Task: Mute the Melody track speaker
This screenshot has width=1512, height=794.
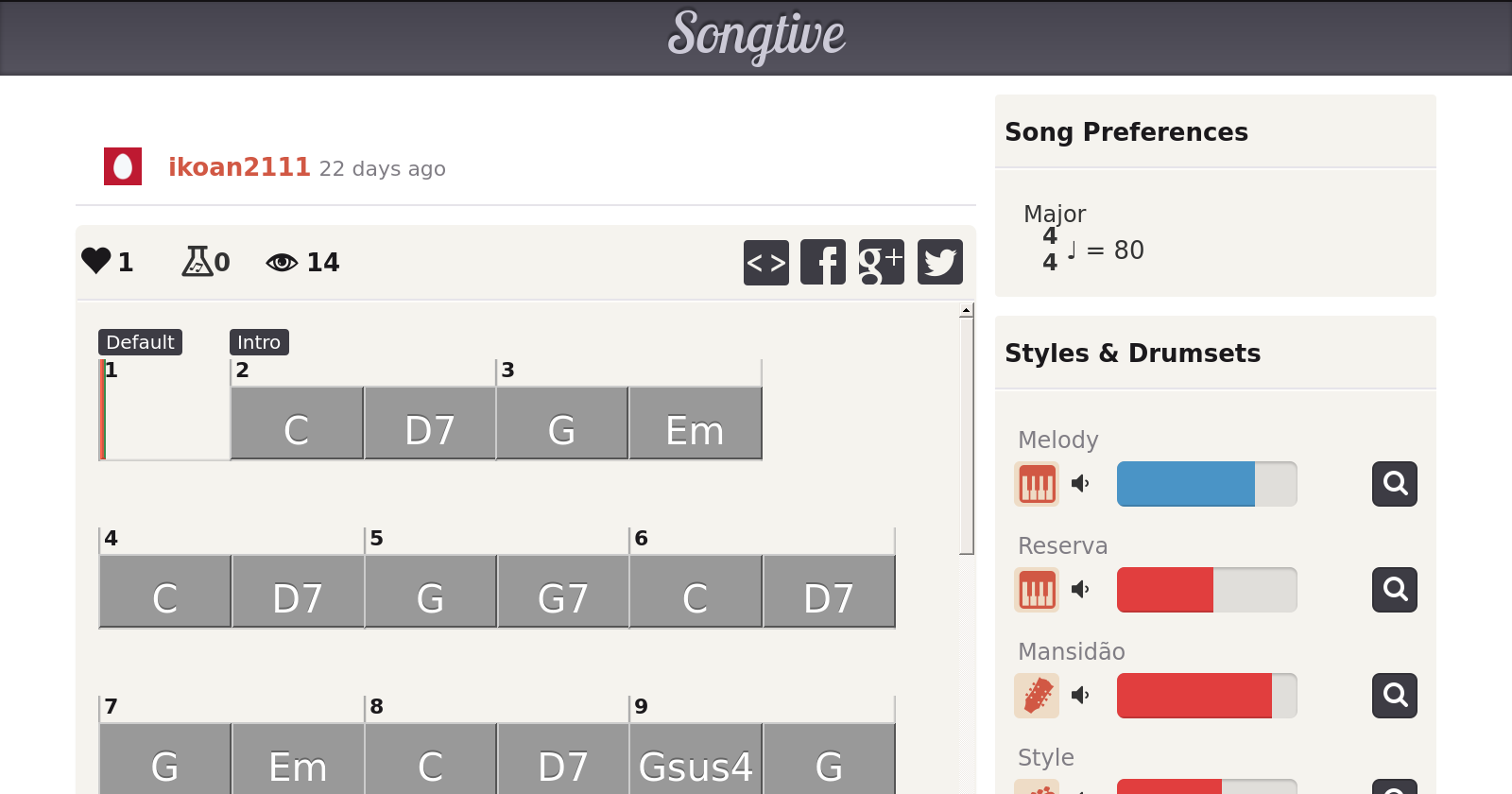Action: pos(1080,484)
